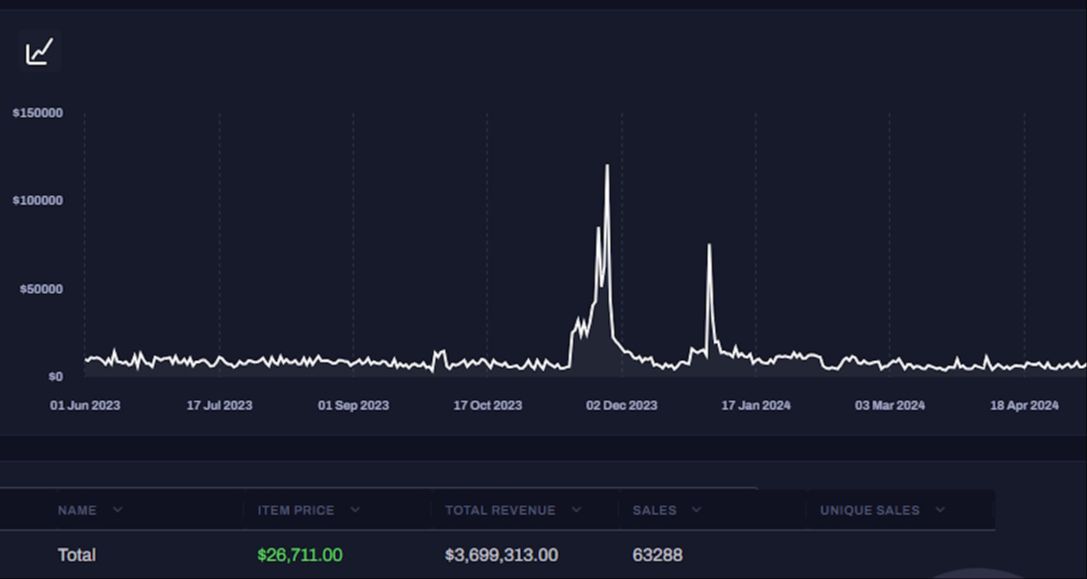This screenshot has height=579, width=1087.
Task: Click the $150000 y-axis label
Action: (x=37, y=112)
